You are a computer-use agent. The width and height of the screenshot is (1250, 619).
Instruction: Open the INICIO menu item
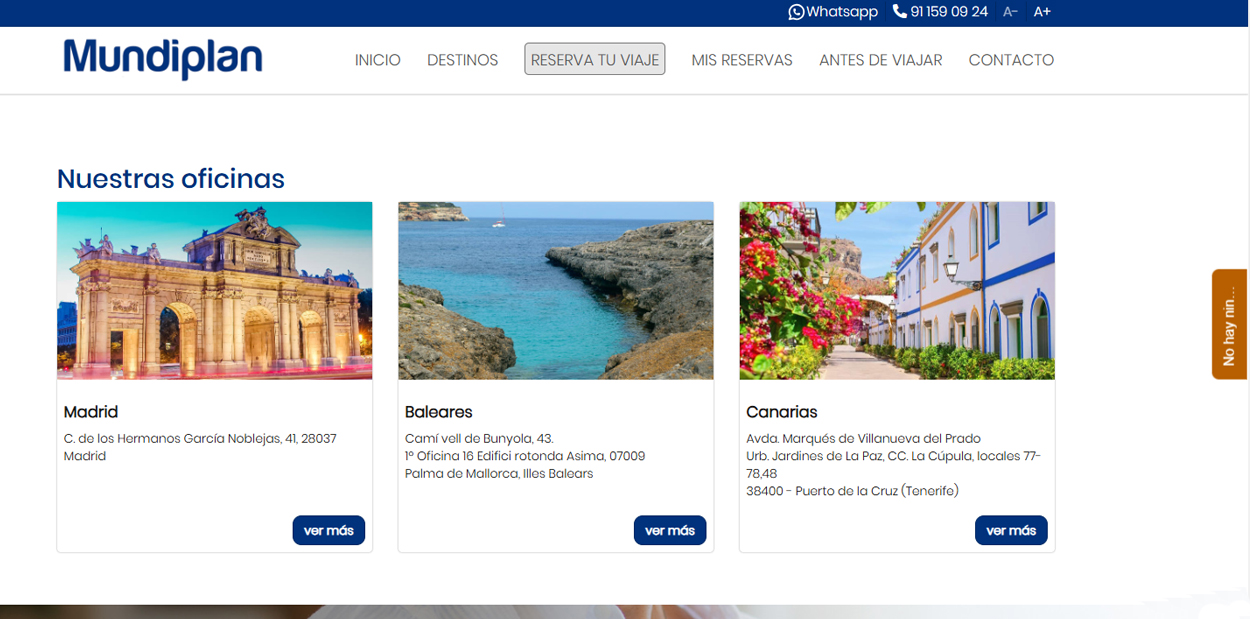pos(377,60)
